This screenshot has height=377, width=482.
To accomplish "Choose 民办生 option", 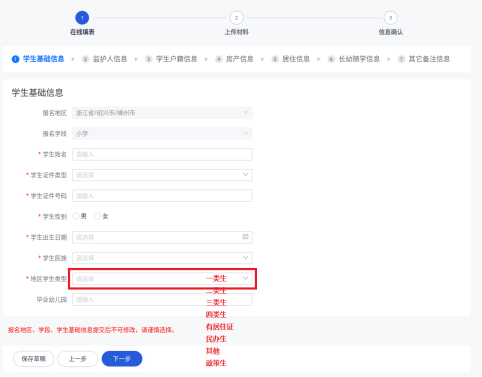I will tap(216, 339).
